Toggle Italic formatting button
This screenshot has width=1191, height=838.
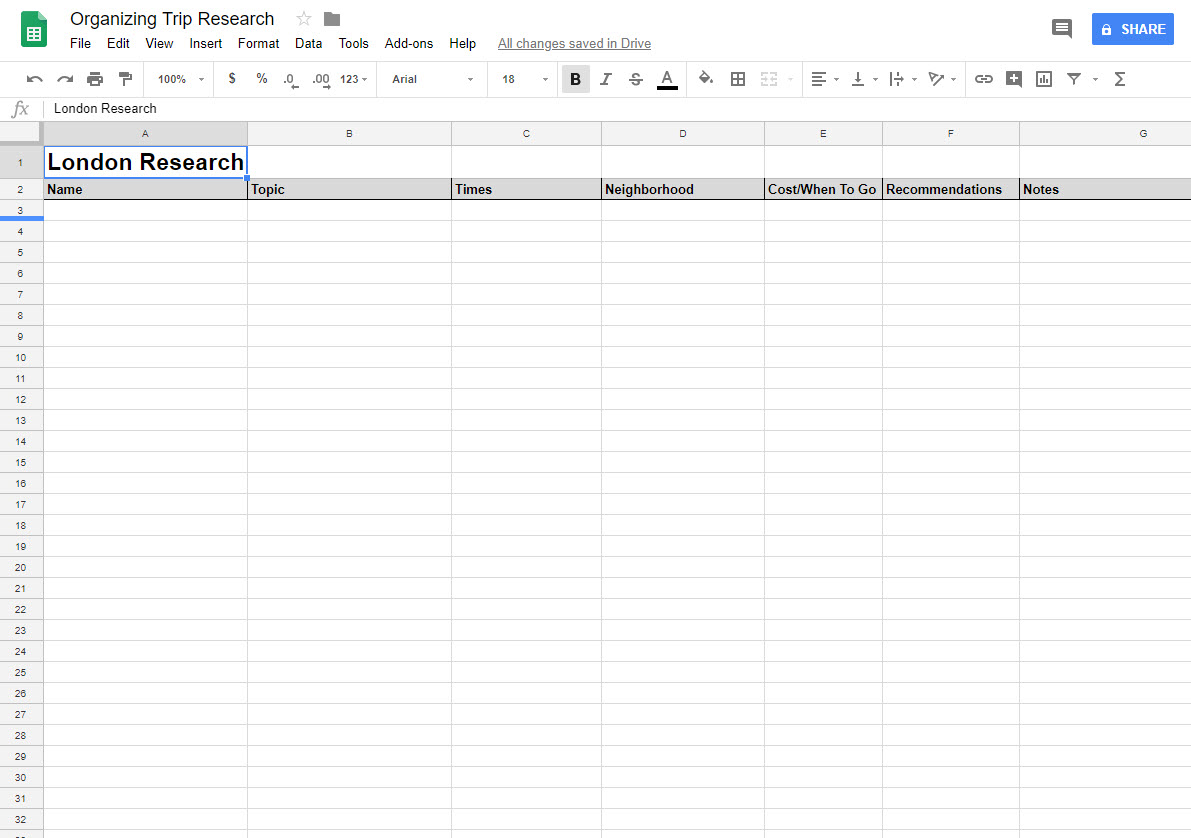(x=605, y=79)
